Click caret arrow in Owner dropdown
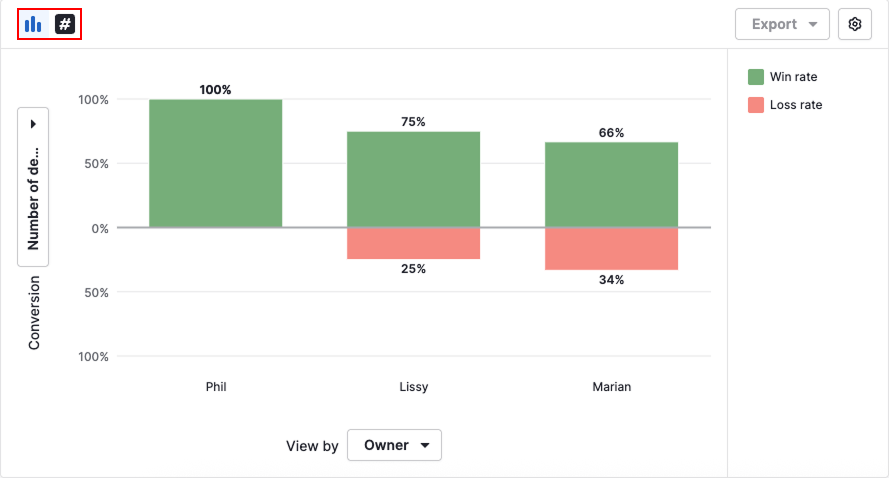This screenshot has width=889, height=478. click(425, 446)
